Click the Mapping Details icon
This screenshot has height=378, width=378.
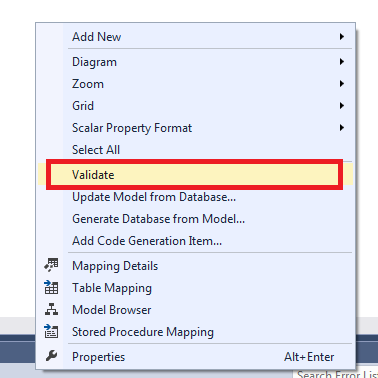pos(51,265)
